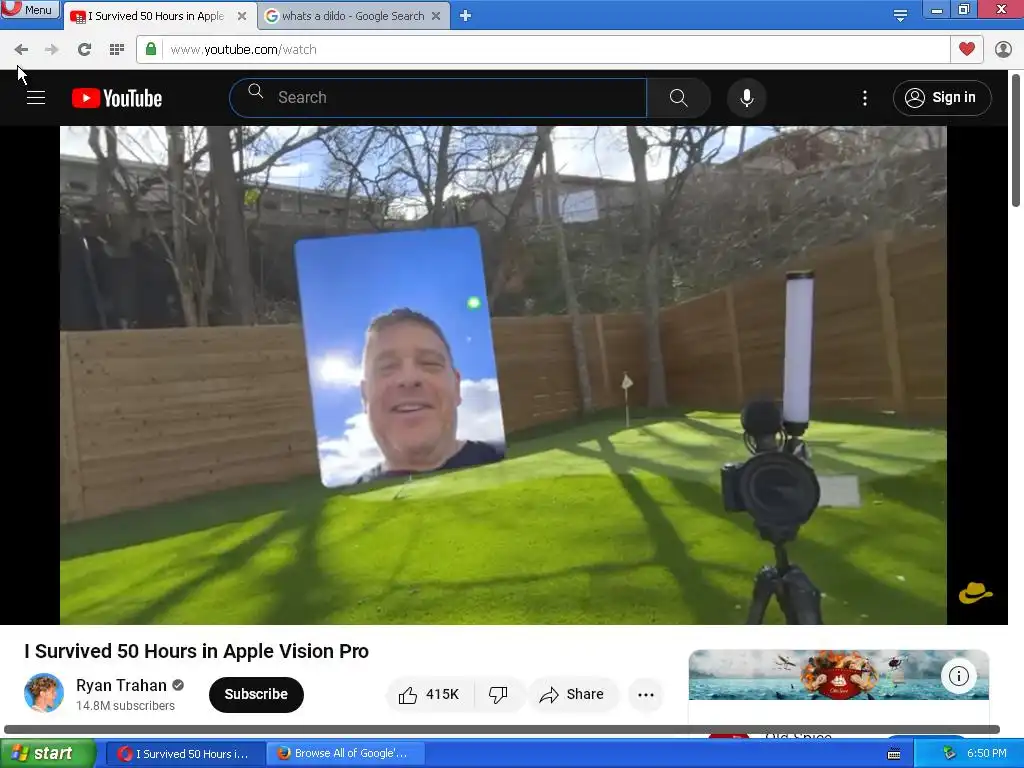
Task: Click the cowboy hat channel watermark
Action: (975, 593)
